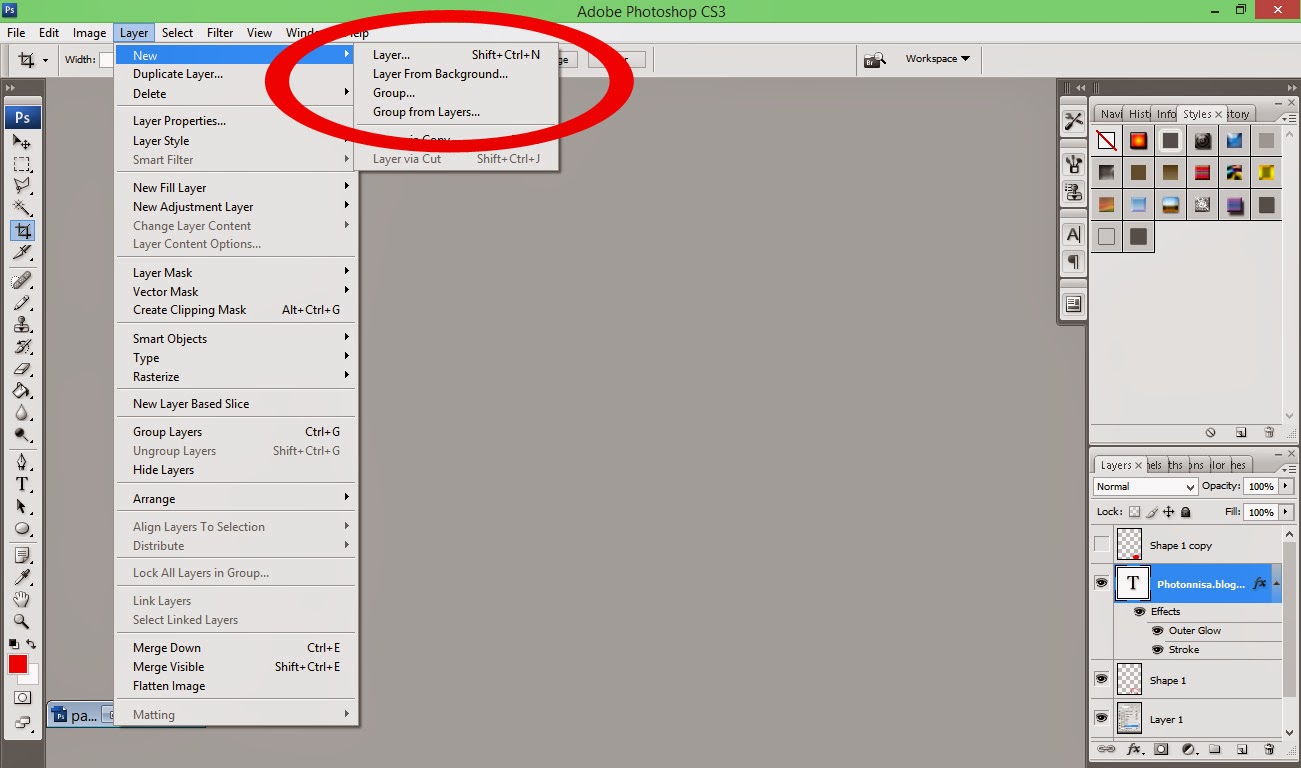The image size is (1301, 768).
Task: Open the Character panel icon
Action: 1073,235
